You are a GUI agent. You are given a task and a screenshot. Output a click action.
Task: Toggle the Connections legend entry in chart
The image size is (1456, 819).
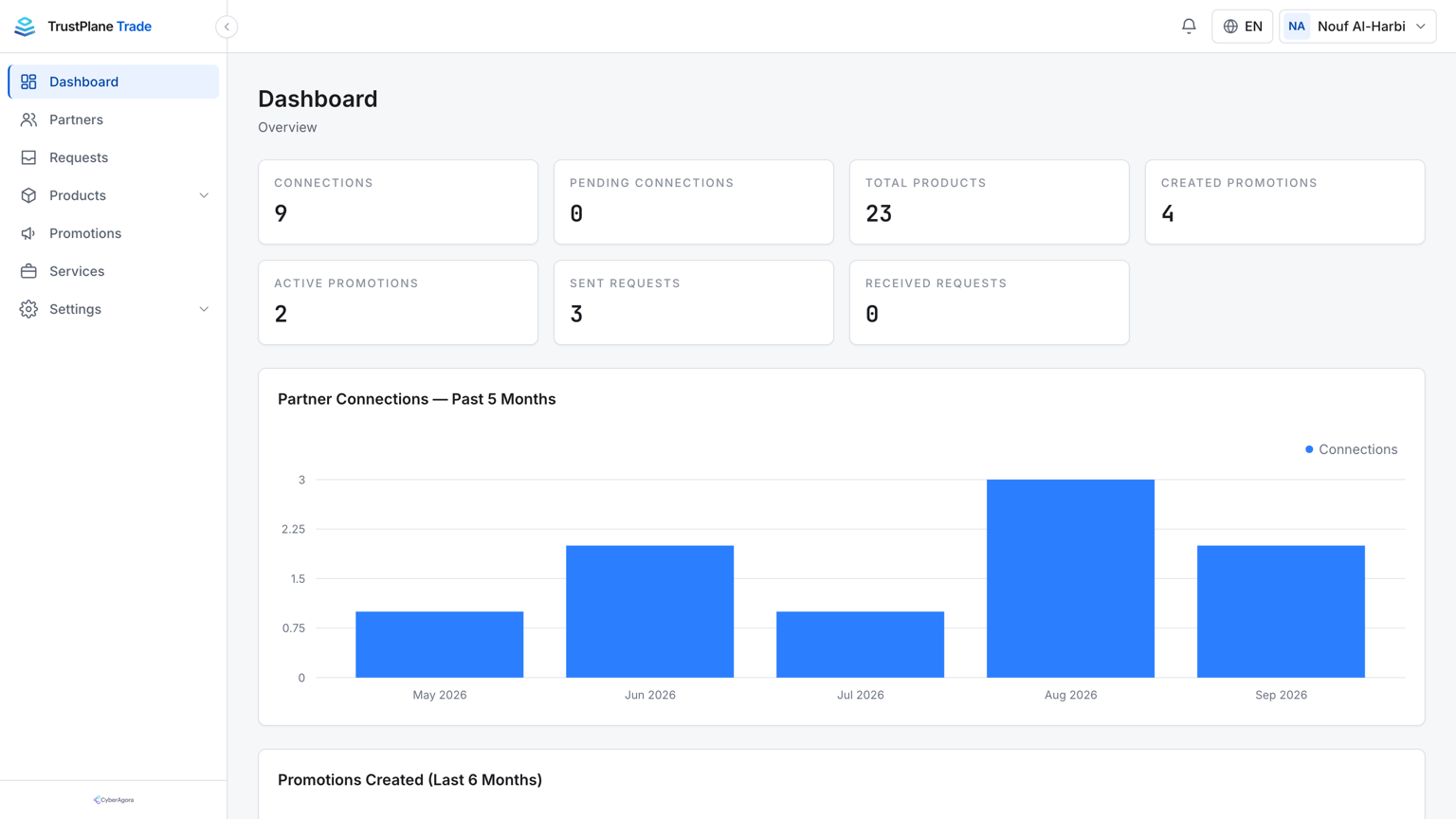(1352, 449)
